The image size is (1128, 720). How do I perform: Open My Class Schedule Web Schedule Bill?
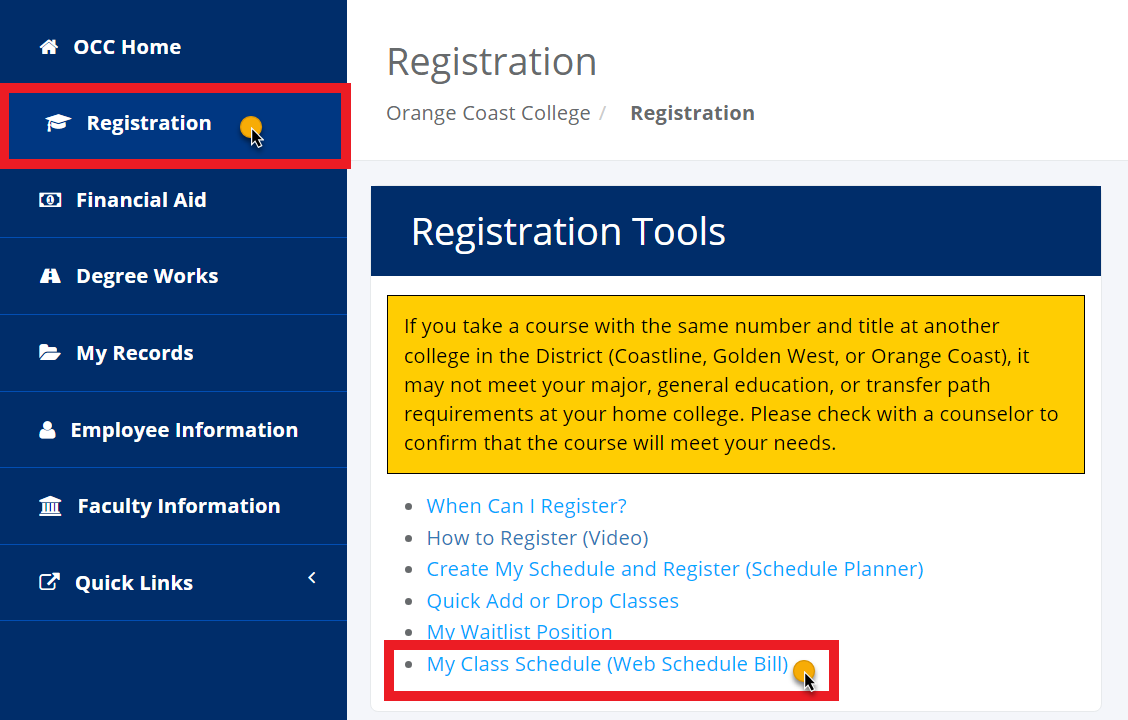[607, 663]
